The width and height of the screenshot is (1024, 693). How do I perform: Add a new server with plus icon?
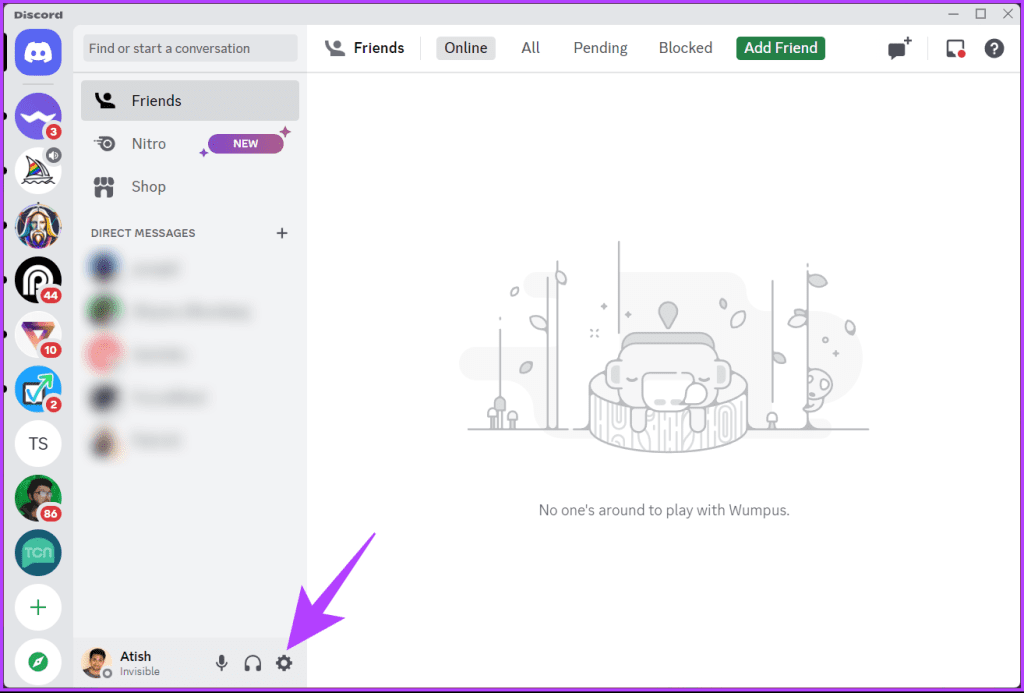pos(37,607)
